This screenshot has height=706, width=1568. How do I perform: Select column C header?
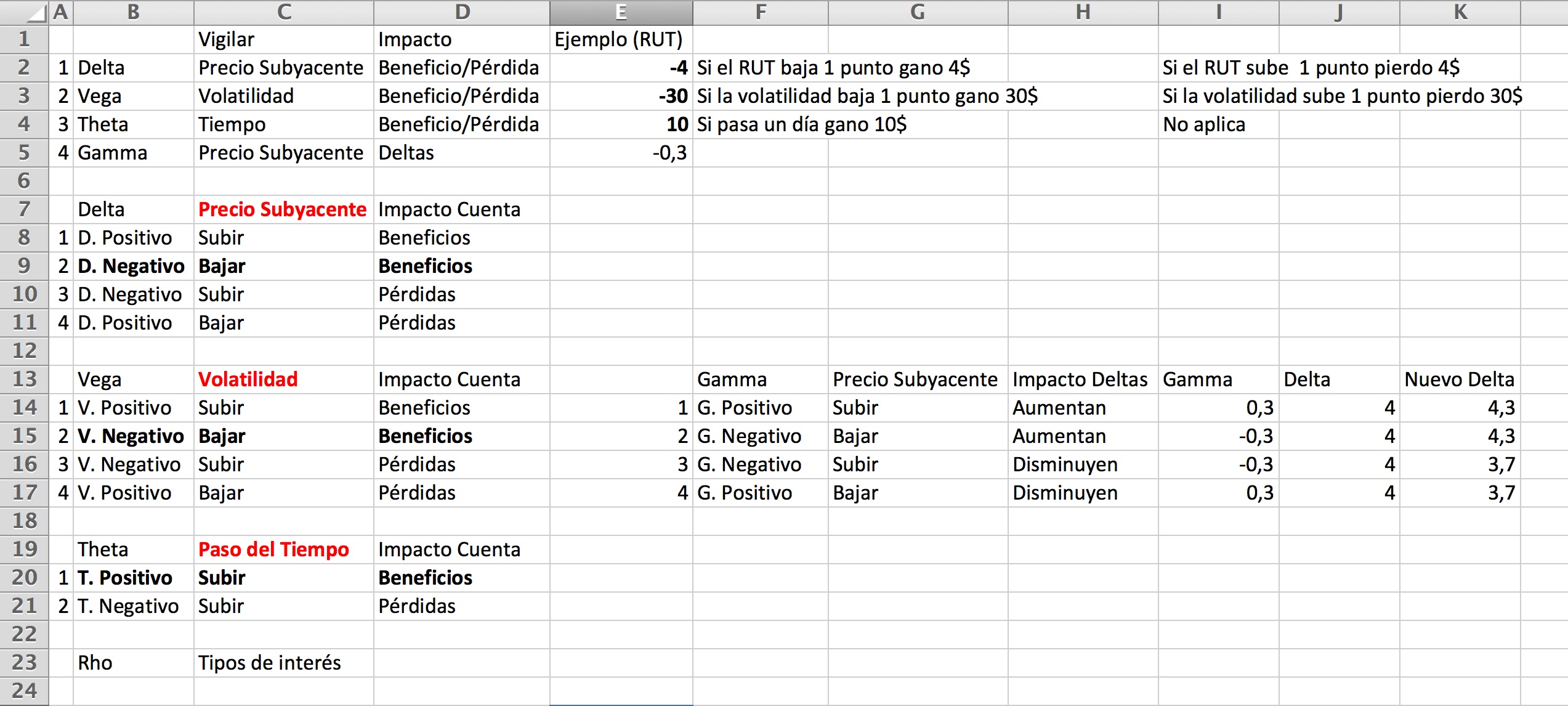(x=284, y=12)
